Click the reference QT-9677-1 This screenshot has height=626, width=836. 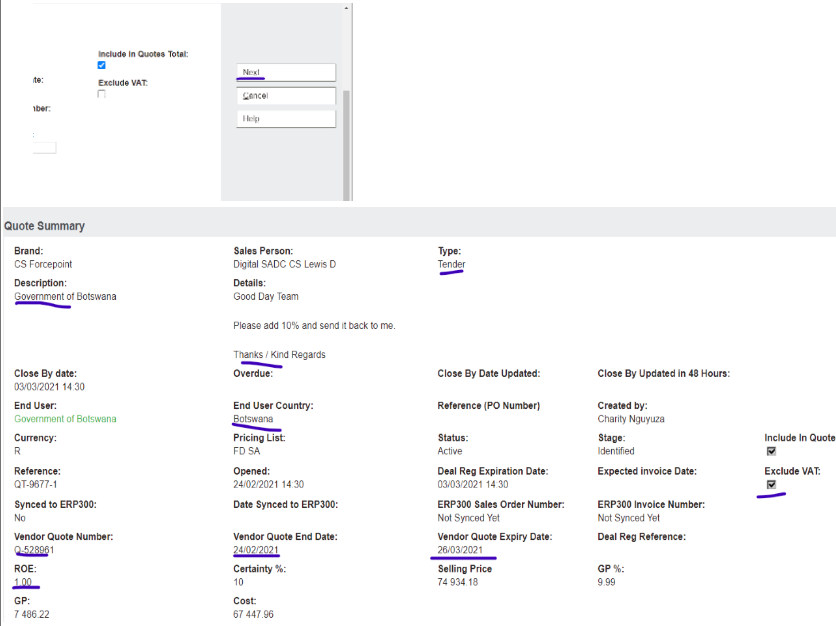pos(39,484)
